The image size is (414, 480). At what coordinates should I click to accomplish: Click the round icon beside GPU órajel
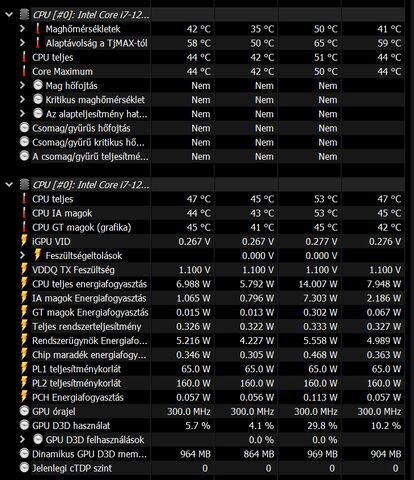point(24,411)
